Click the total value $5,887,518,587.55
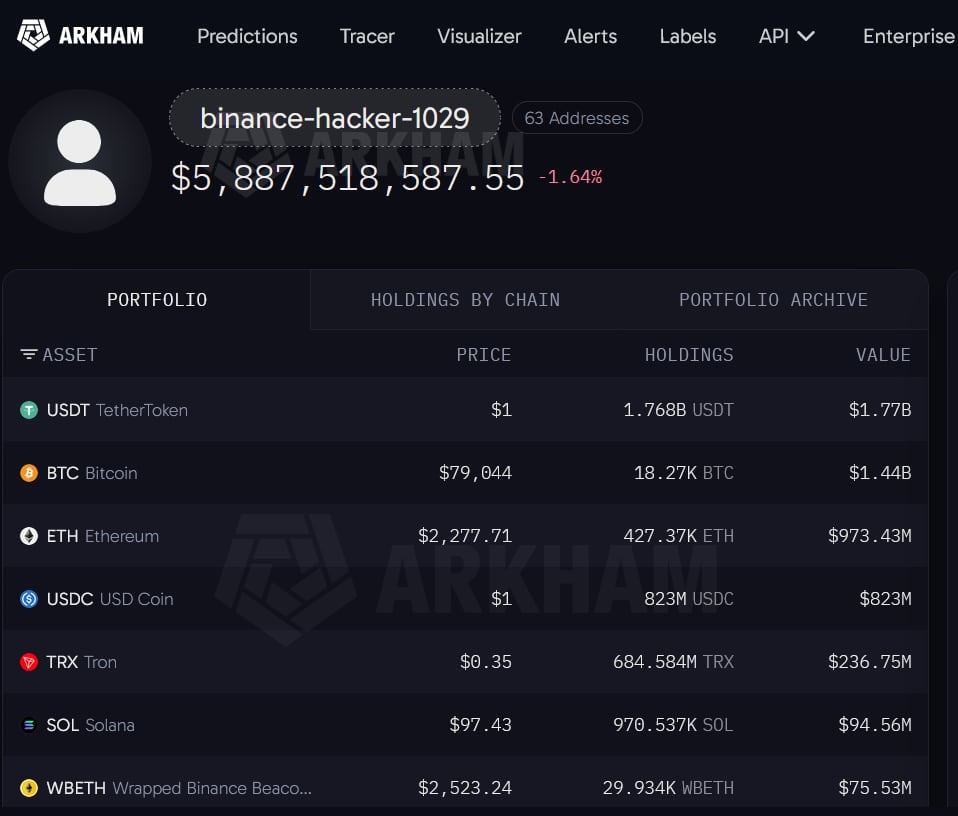 coord(348,178)
